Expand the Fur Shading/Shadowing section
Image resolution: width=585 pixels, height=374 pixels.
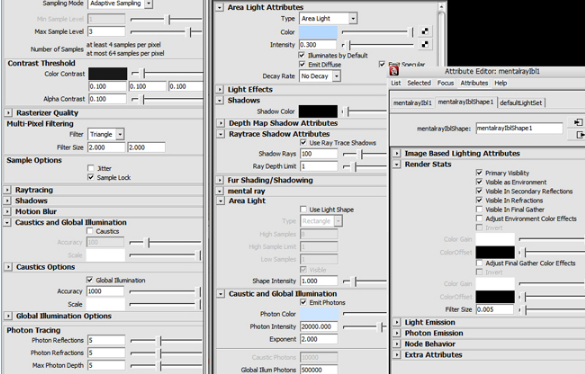pyautogui.click(x=220, y=180)
